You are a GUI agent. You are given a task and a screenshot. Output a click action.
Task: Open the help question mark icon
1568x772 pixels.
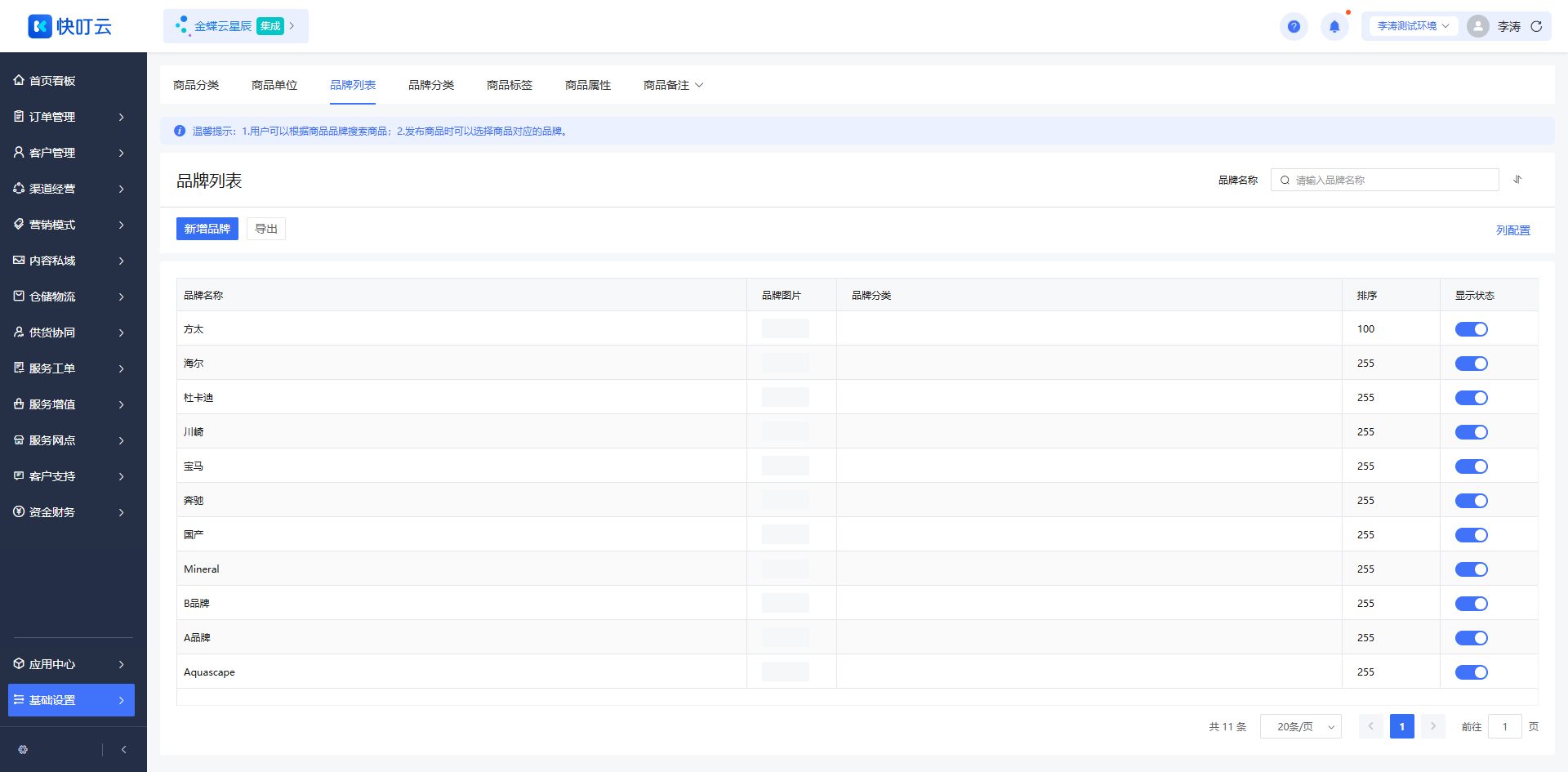pos(1294,26)
